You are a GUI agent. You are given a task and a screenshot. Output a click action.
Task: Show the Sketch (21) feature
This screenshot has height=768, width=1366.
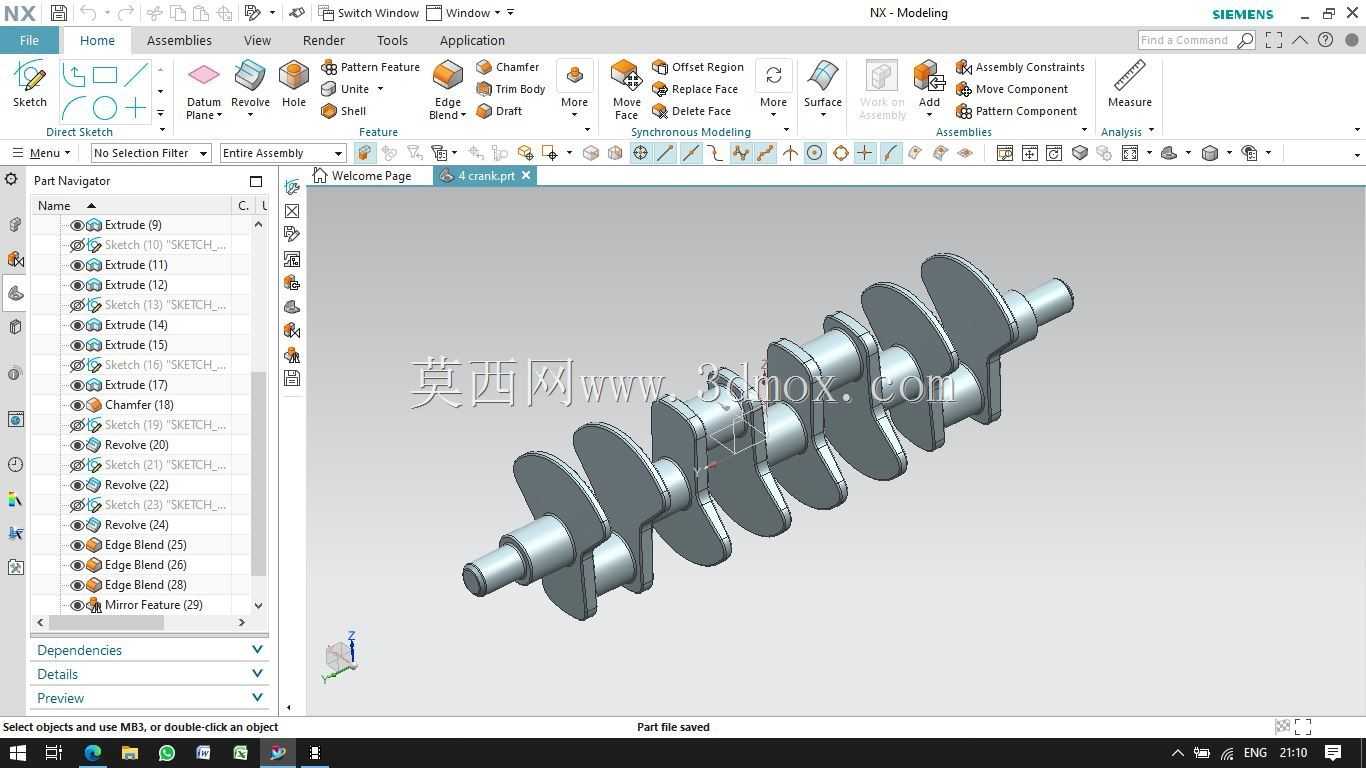77,465
